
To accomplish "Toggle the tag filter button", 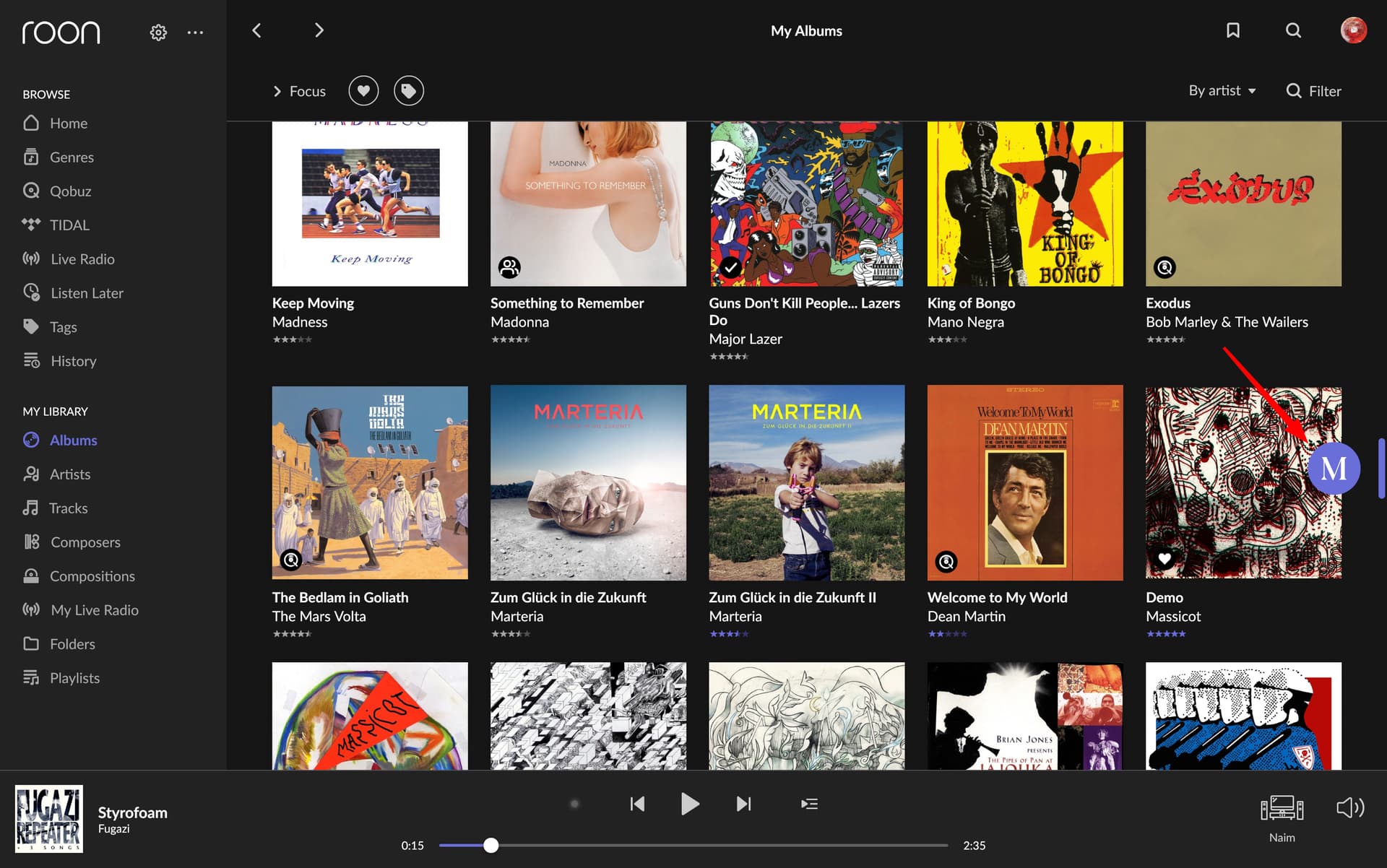I will point(409,91).
